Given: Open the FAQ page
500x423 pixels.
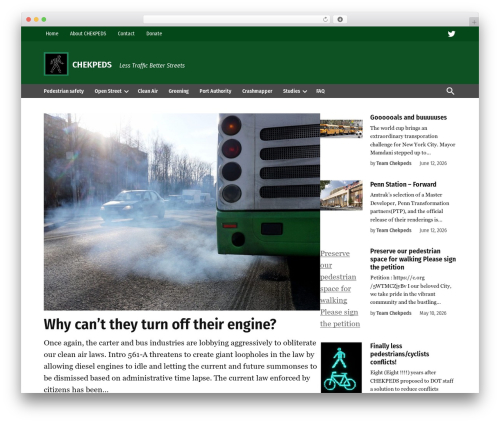Looking at the screenshot, I should tap(320, 91).
